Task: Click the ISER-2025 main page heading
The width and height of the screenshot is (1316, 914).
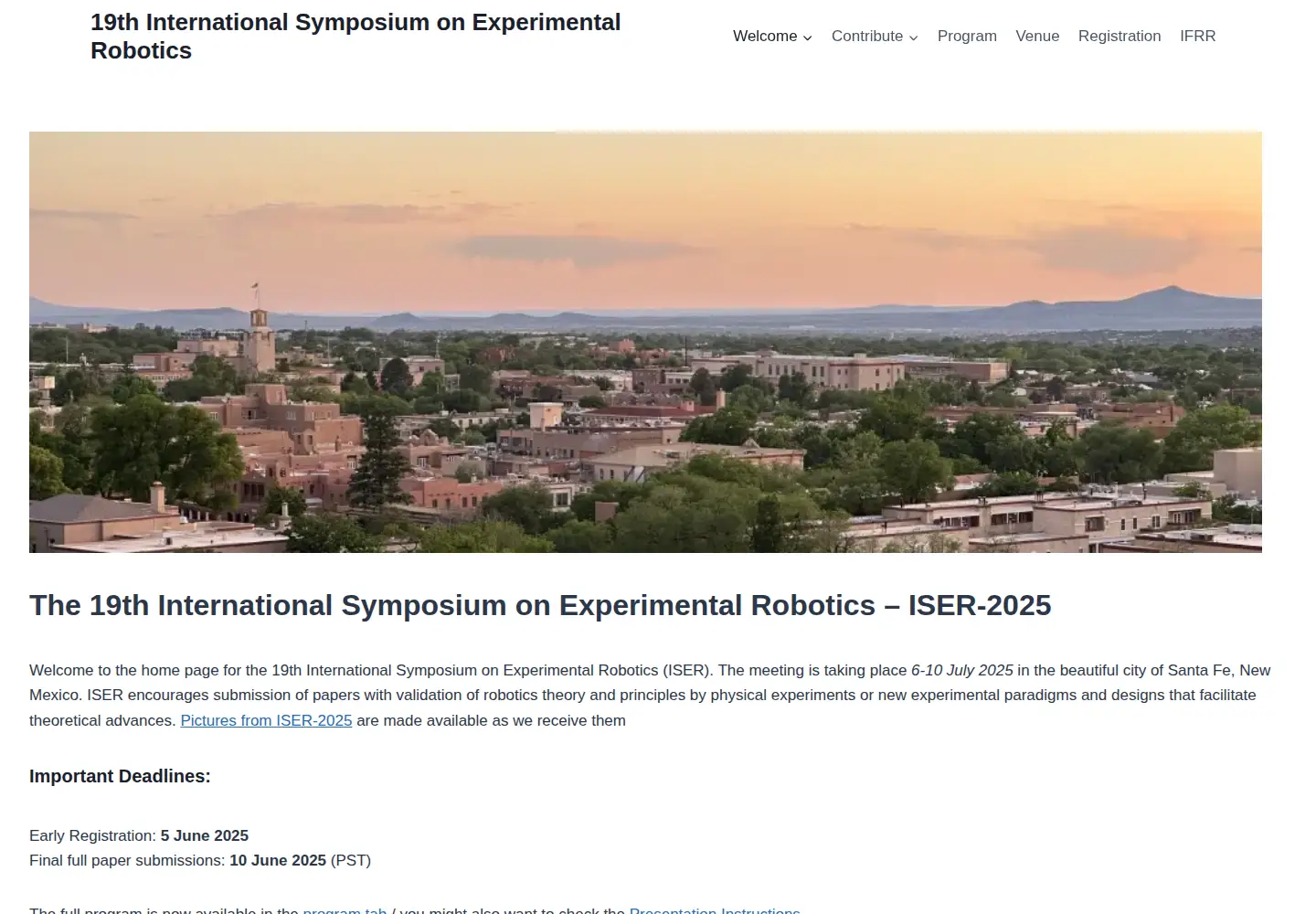Action: pyautogui.click(x=540, y=605)
